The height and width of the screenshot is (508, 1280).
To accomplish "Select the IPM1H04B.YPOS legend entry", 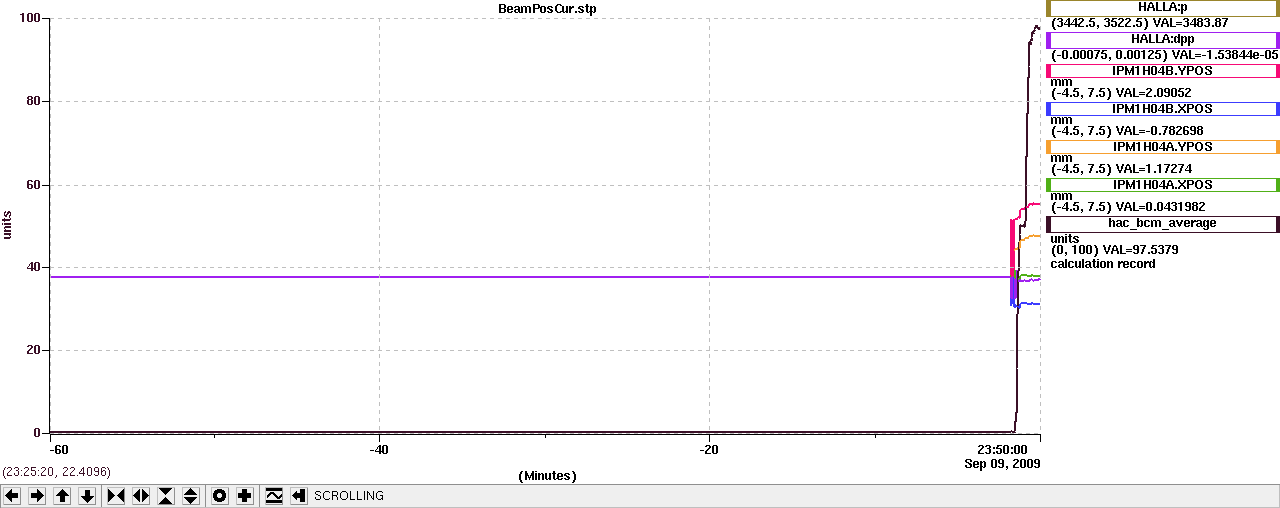I will pos(1162,71).
